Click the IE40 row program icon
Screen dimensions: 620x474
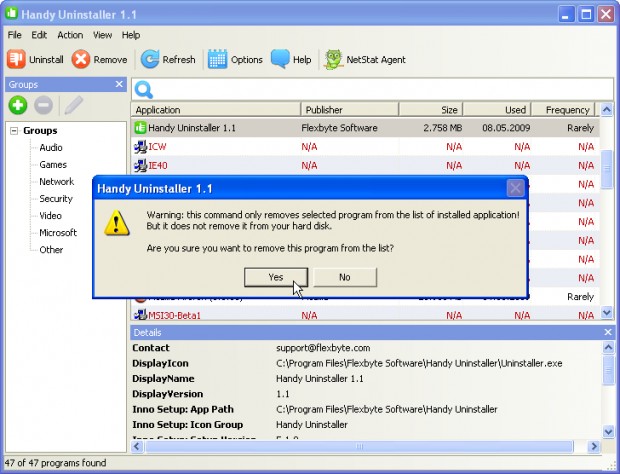coord(140,165)
